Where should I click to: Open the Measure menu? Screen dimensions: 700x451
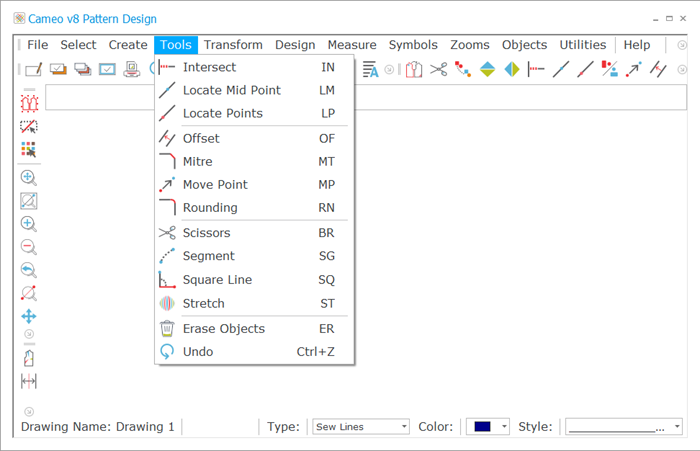352,45
